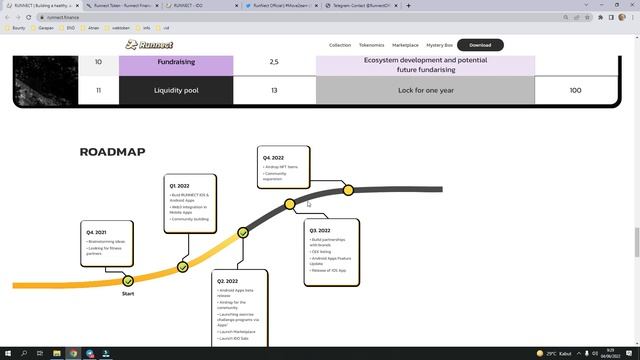Click the Q2 2022 checkmark roadmap node
The image size is (640, 360).
(243, 233)
